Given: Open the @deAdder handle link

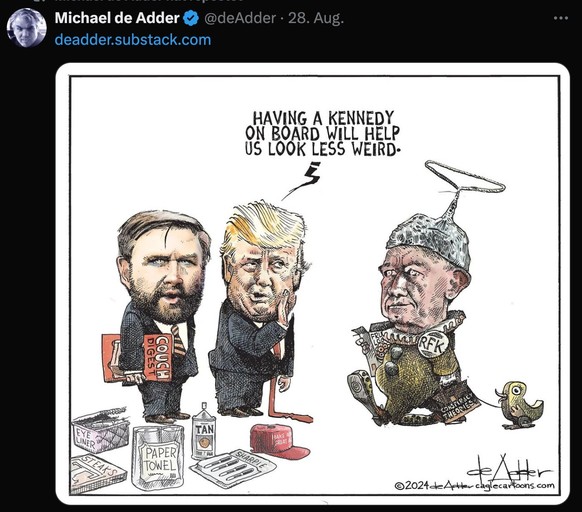Looking at the screenshot, I should pyautogui.click(x=240, y=18).
